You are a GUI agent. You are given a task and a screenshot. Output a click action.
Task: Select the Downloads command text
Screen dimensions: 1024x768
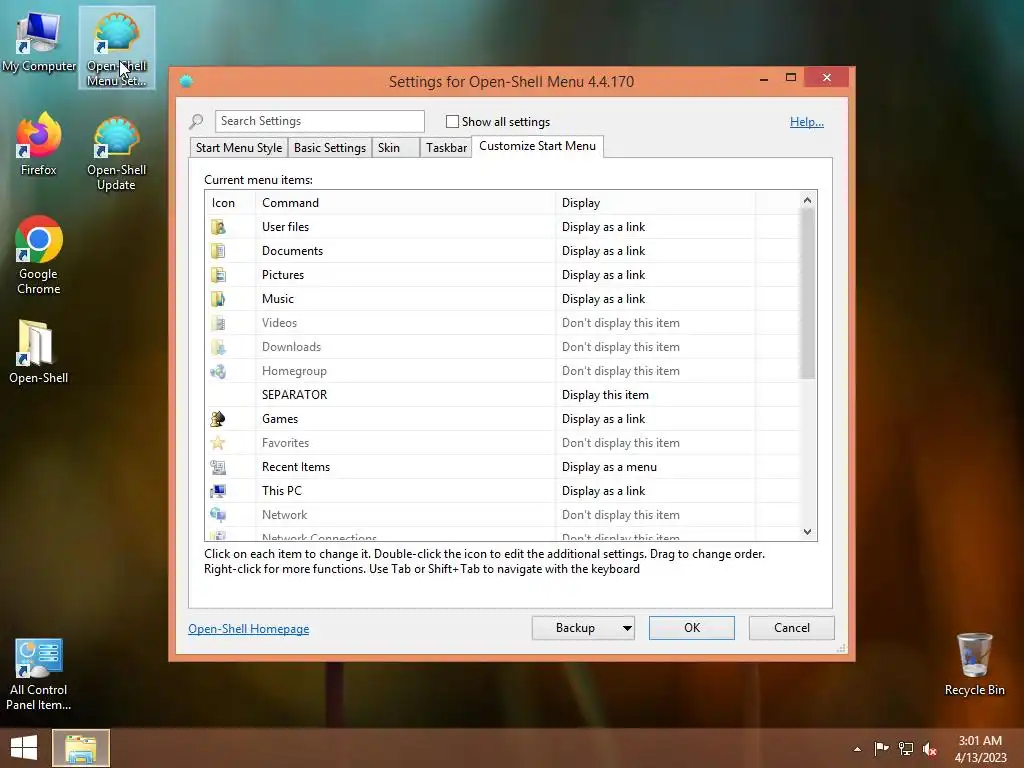pos(291,347)
